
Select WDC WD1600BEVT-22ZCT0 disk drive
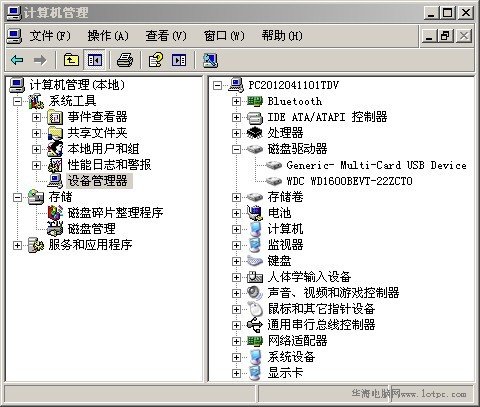[x=349, y=181]
